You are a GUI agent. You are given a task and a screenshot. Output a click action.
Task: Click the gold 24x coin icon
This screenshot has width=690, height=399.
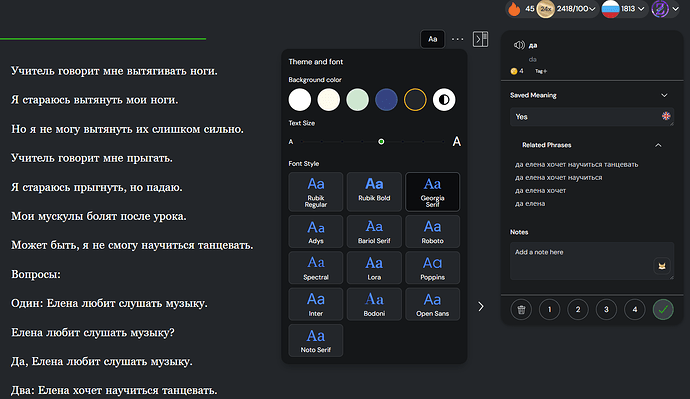pos(546,9)
